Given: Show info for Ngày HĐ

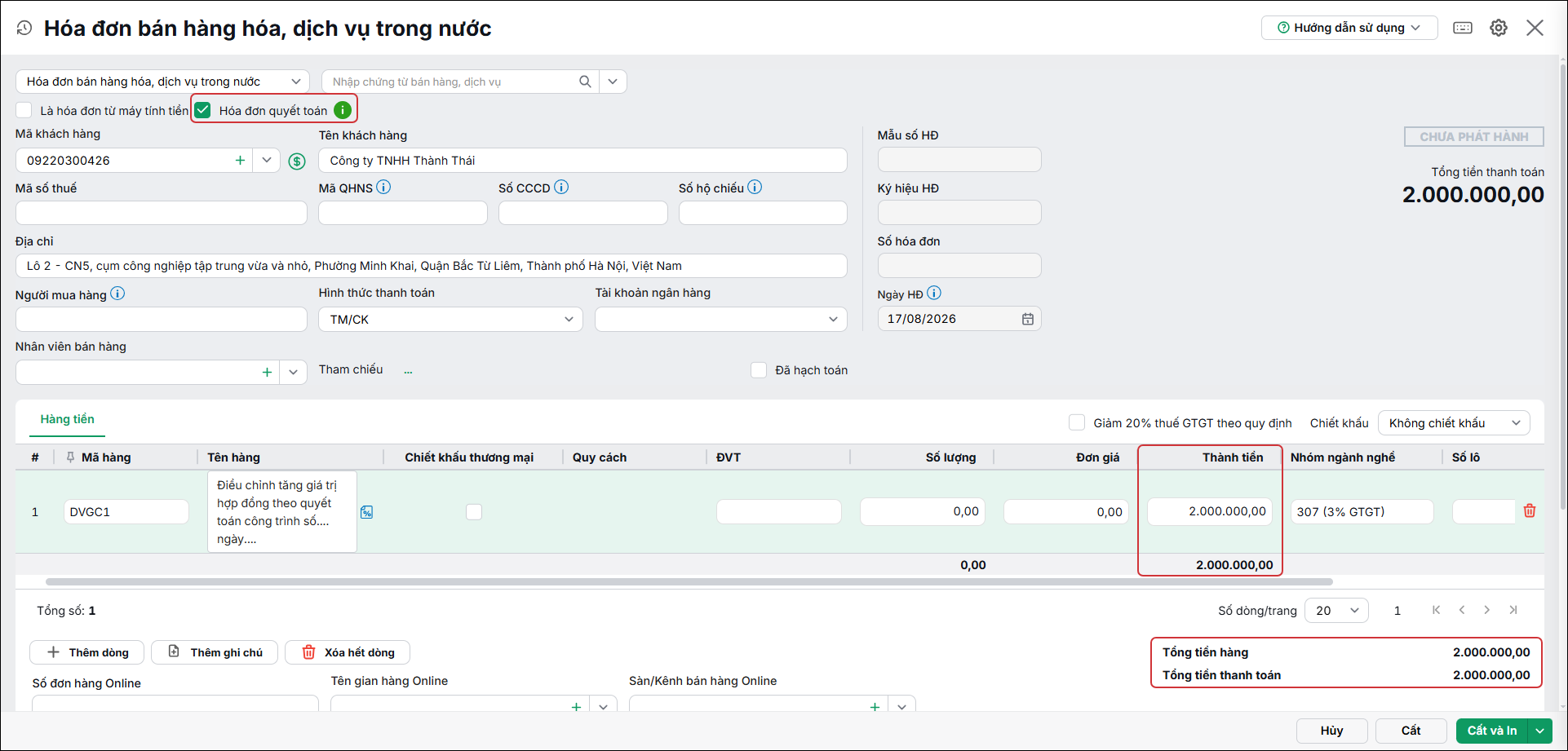Looking at the screenshot, I should [934, 294].
